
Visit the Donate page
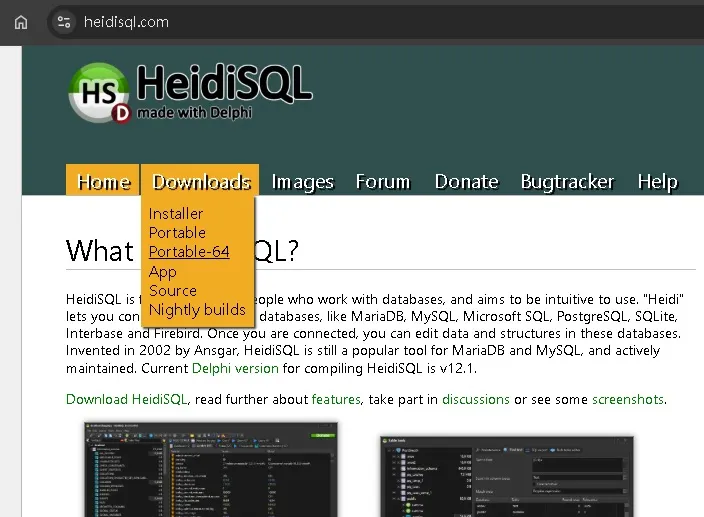(466, 181)
